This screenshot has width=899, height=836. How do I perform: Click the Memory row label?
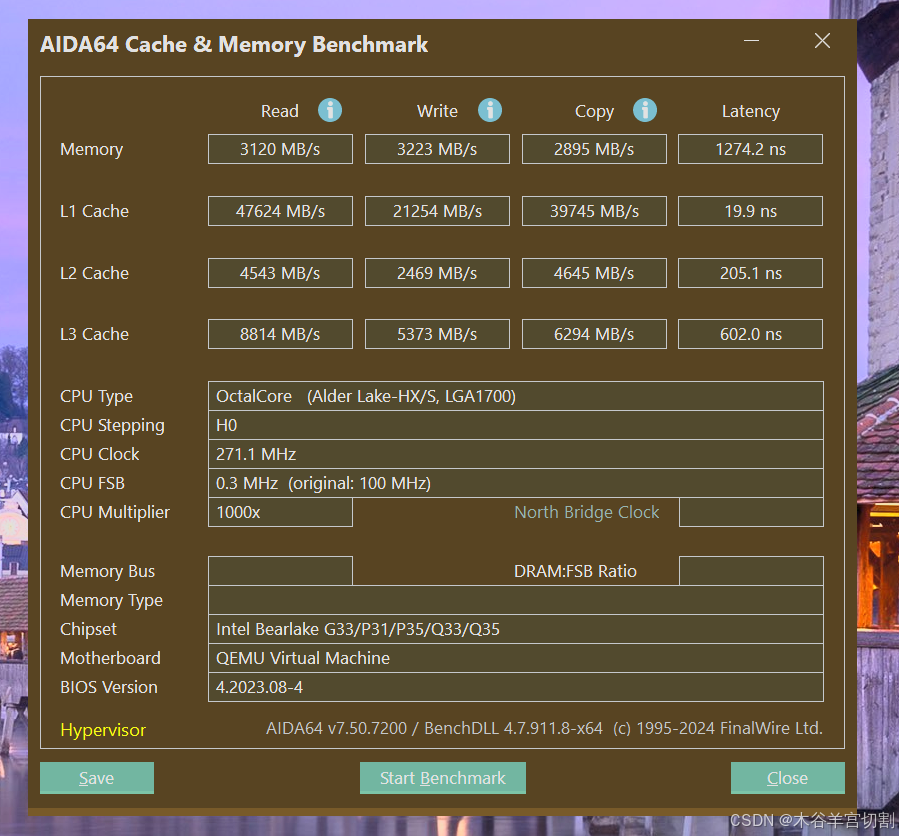click(92, 150)
